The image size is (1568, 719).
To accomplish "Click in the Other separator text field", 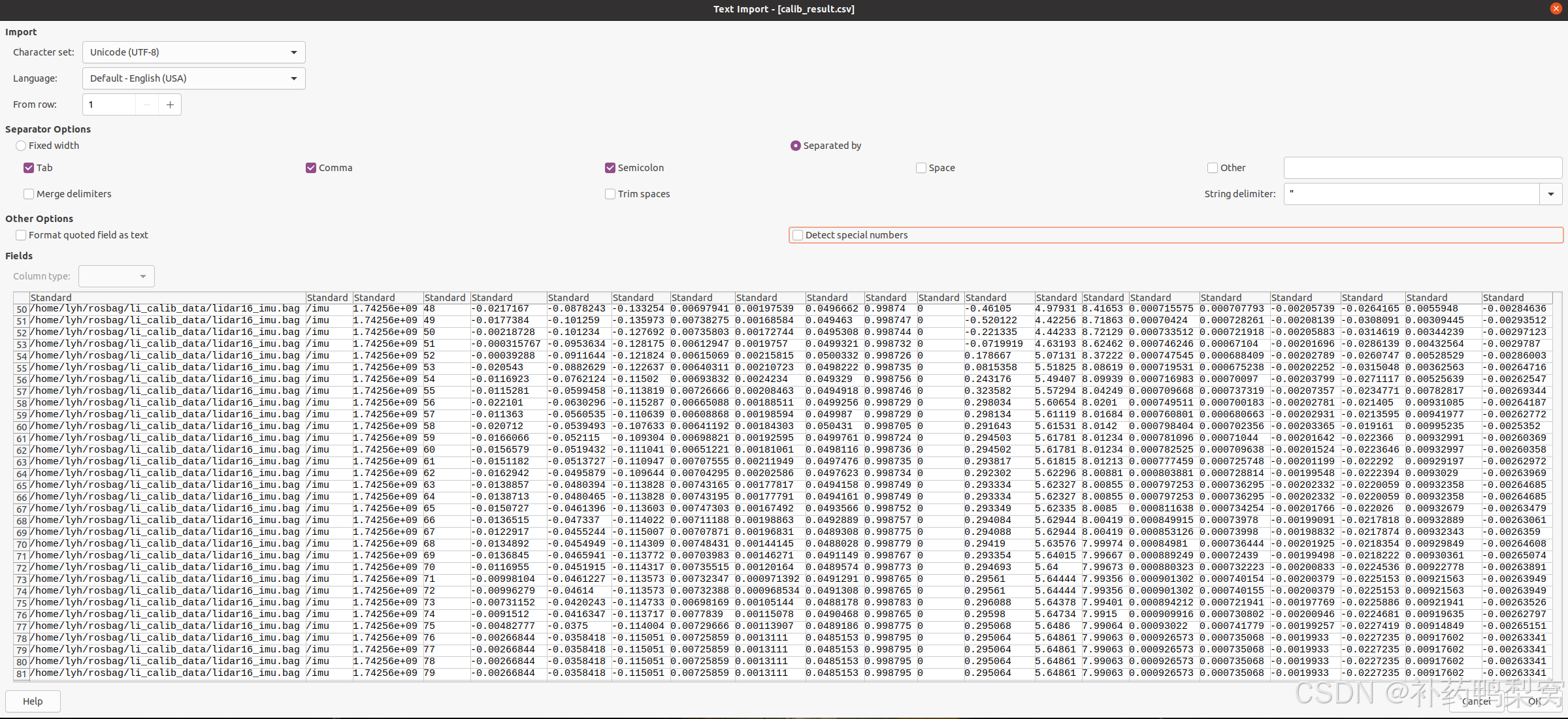I will [x=1422, y=168].
